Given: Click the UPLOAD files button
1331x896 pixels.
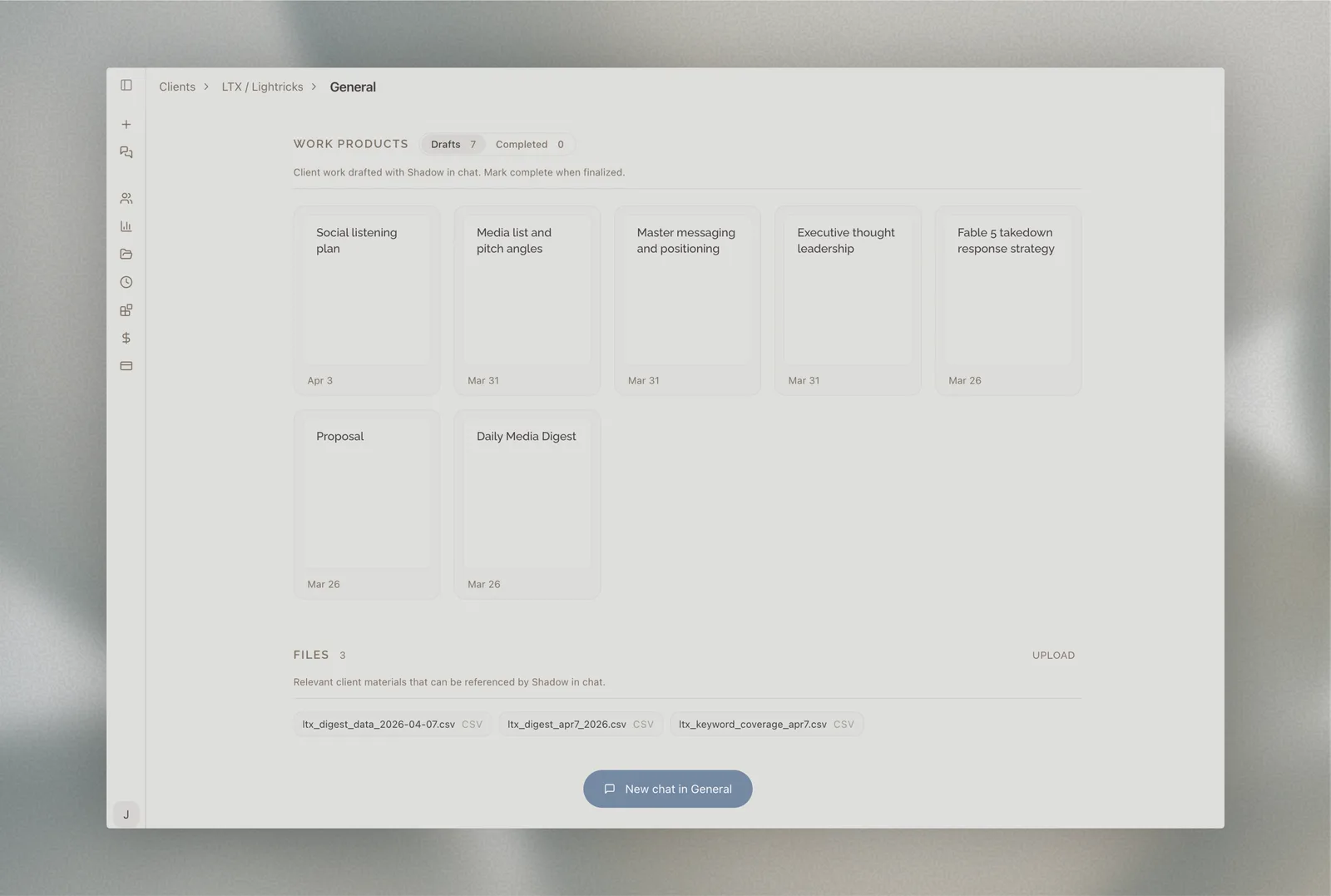Looking at the screenshot, I should [x=1053, y=656].
